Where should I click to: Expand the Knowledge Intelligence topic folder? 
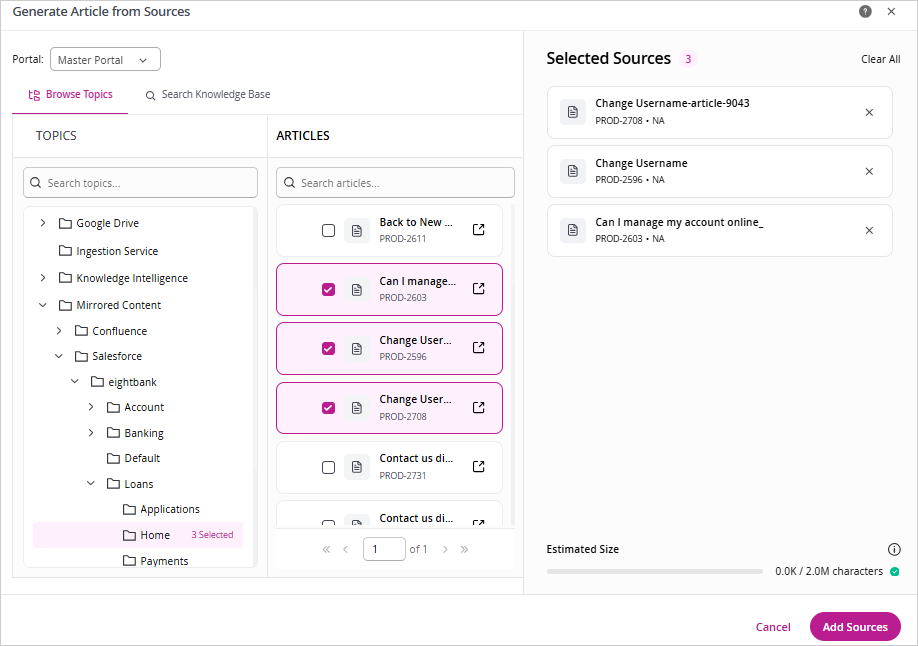43,278
